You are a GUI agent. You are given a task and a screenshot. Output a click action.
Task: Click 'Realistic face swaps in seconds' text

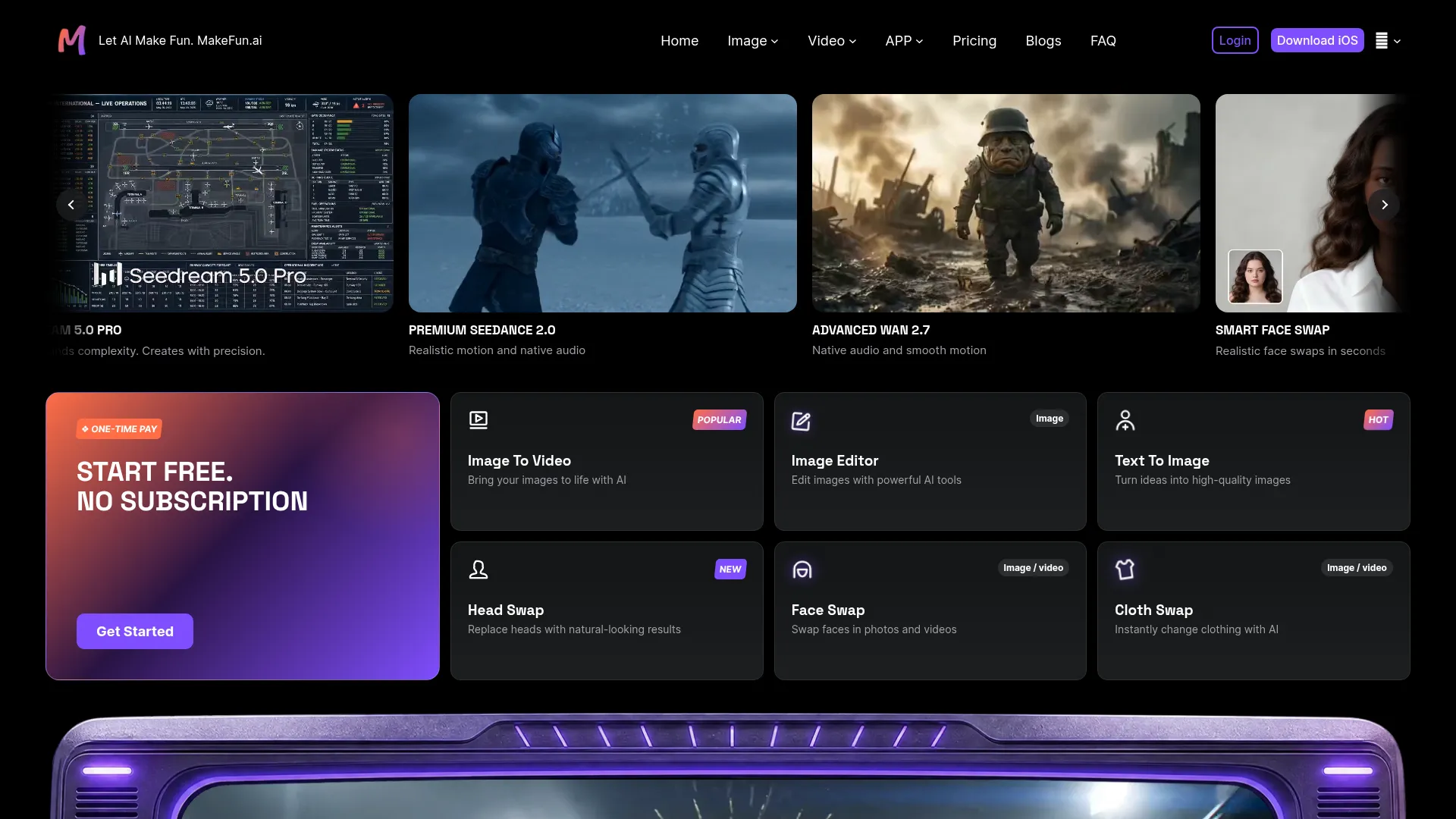(1301, 351)
